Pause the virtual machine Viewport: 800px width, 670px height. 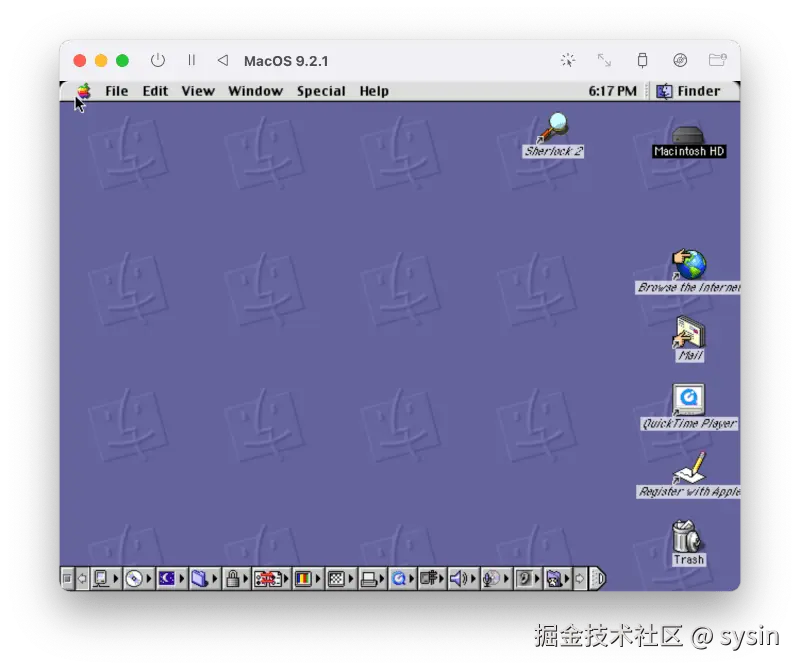191,61
